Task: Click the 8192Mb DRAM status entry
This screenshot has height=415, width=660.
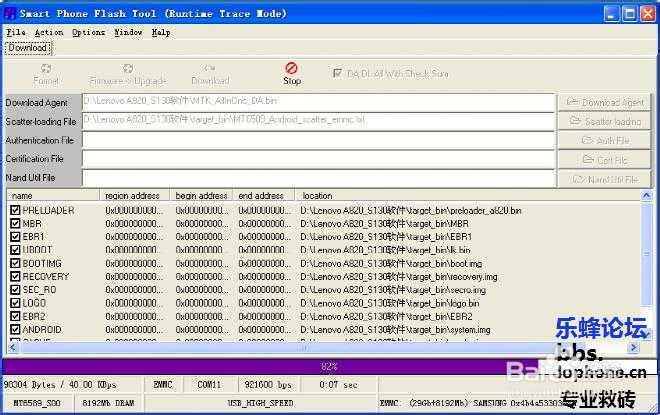Action: click(x=108, y=403)
